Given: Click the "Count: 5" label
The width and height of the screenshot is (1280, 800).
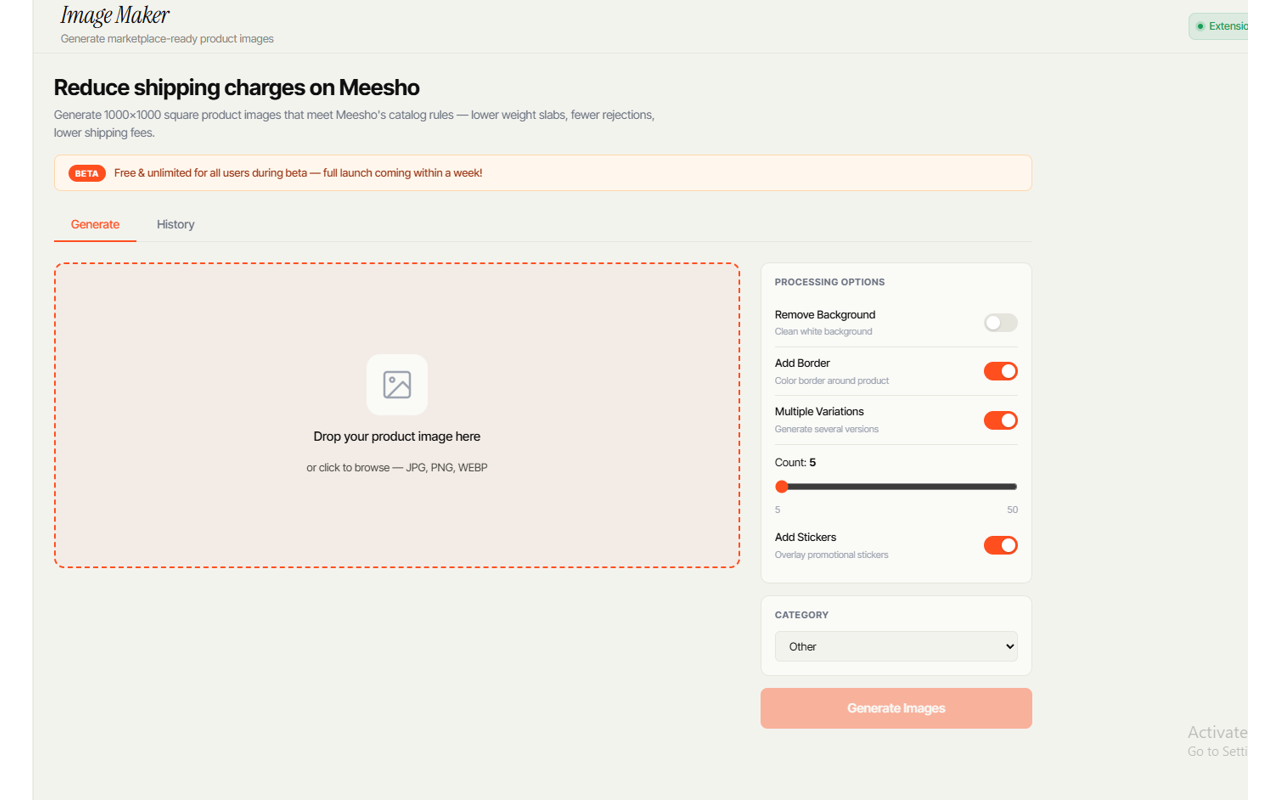Looking at the screenshot, I should 795,462.
